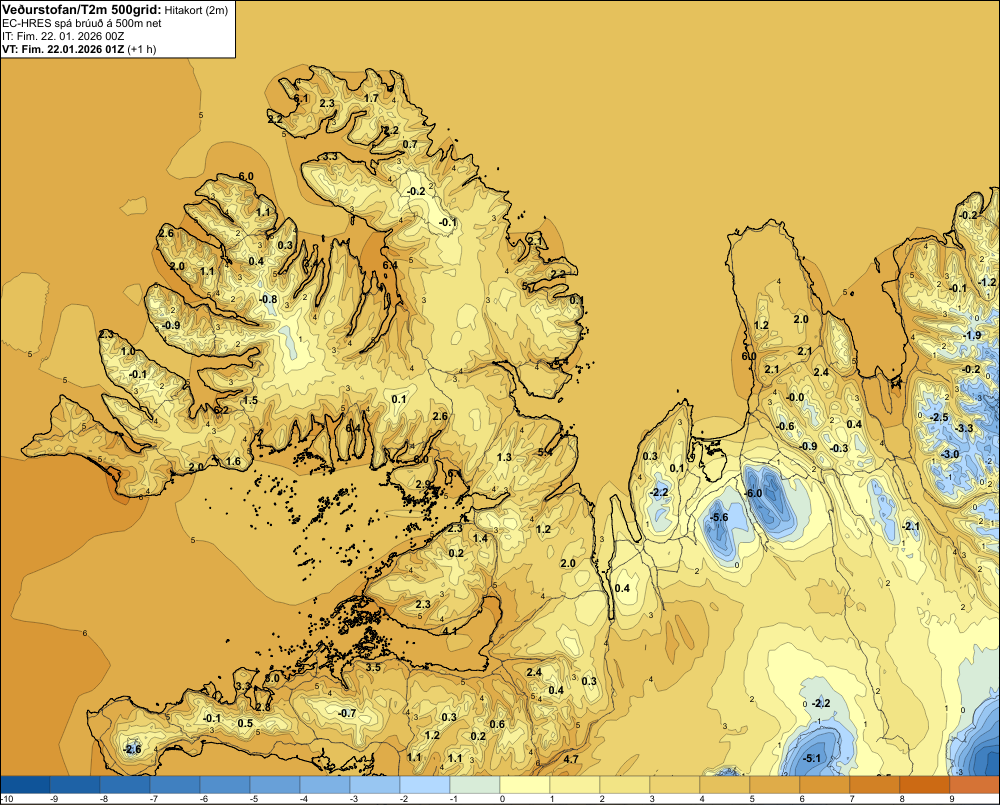Click the legend swatch between -4 and -3
Image resolution: width=1000 pixels, height=805 pixels.
pyautogui.click(x=325, y=785)
